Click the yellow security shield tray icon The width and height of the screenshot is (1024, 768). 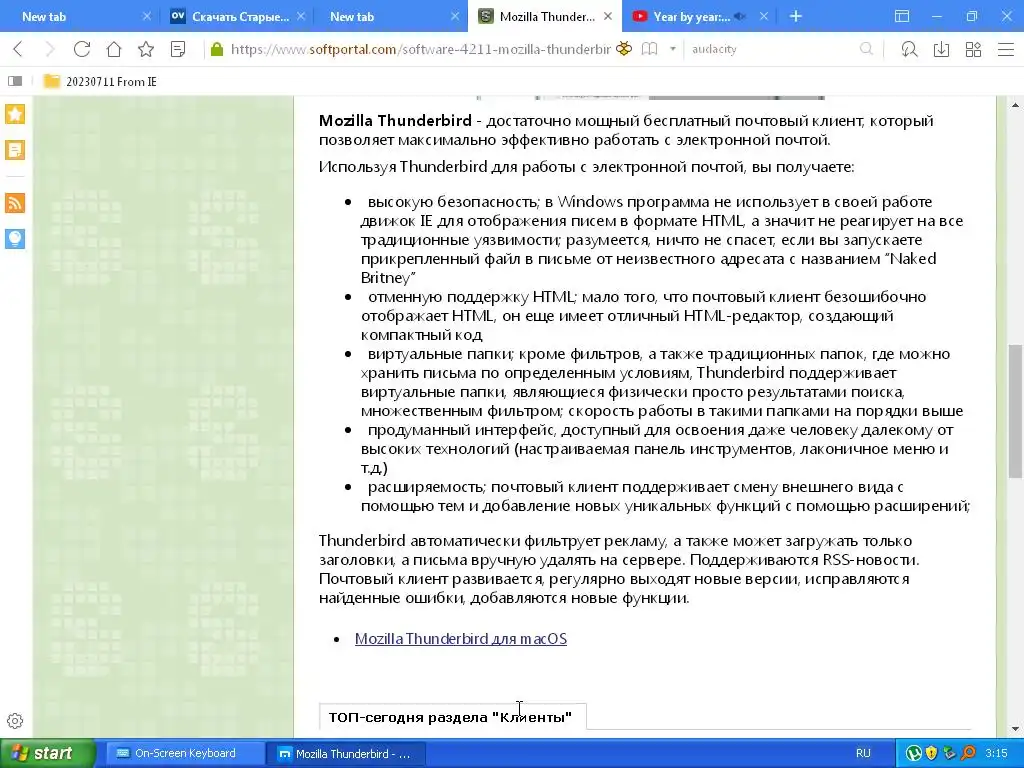(x=932, y=753)
